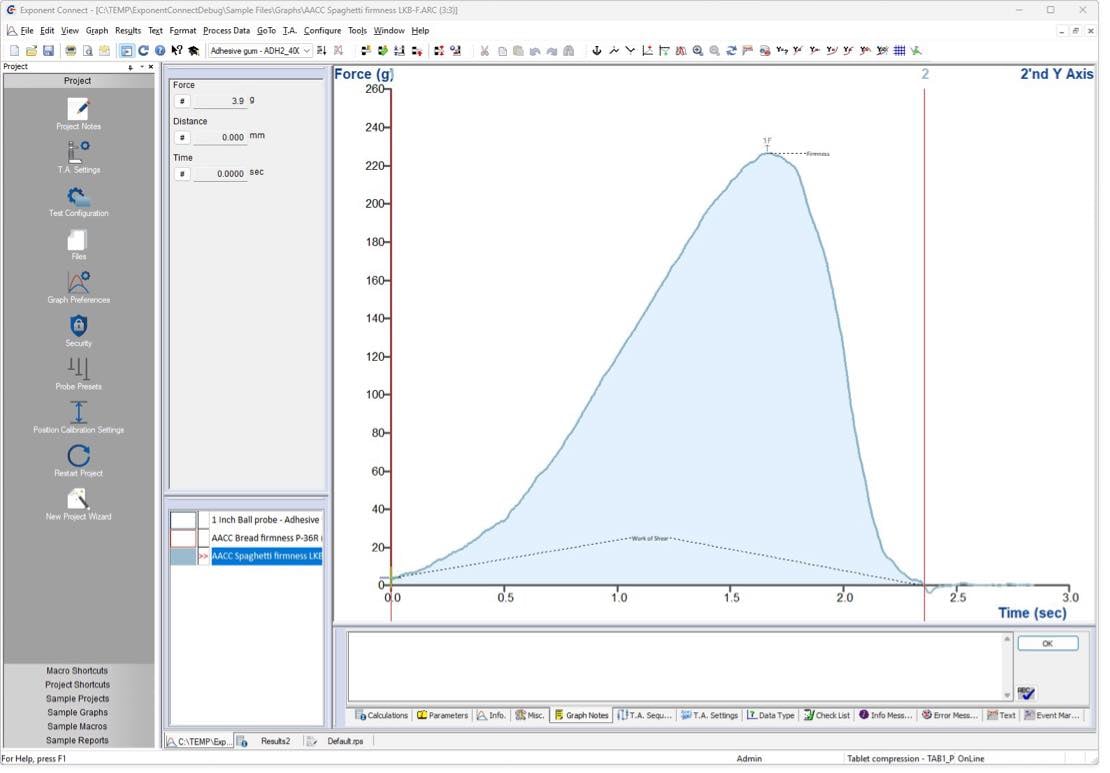
Task: Toggle the graph grid toolbar icon
Action: pos(898,50)
